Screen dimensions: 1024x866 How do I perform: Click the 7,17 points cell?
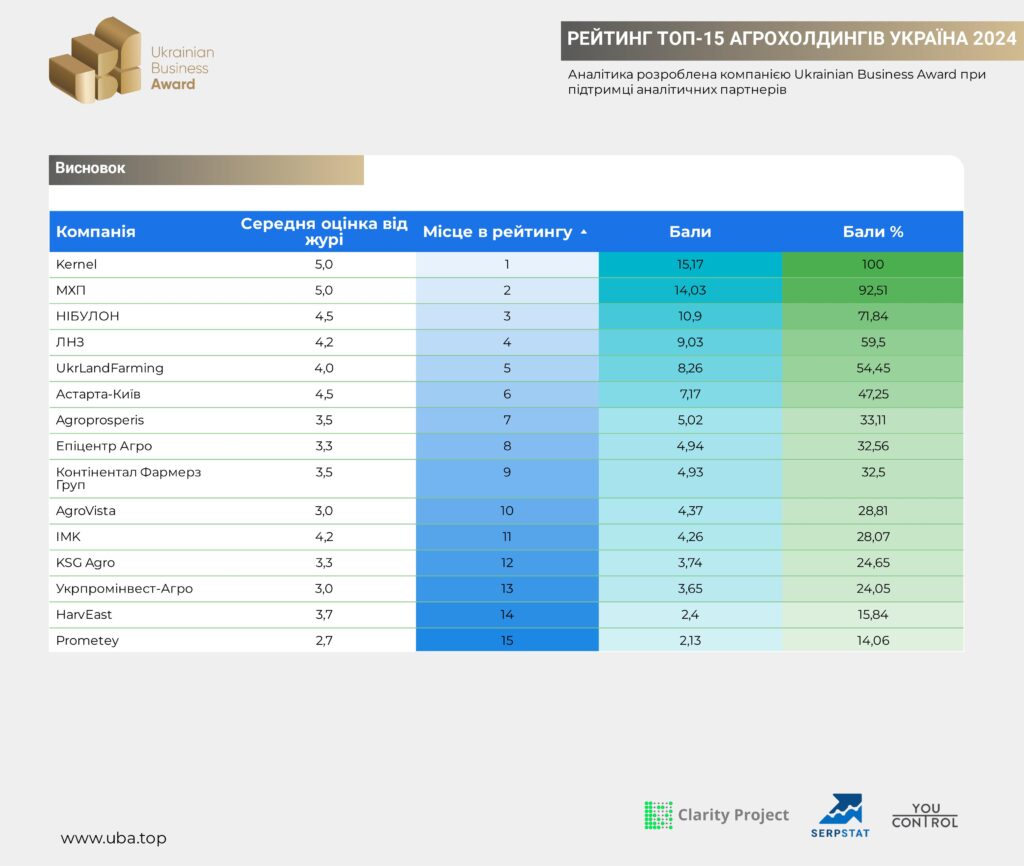point(690,394)
